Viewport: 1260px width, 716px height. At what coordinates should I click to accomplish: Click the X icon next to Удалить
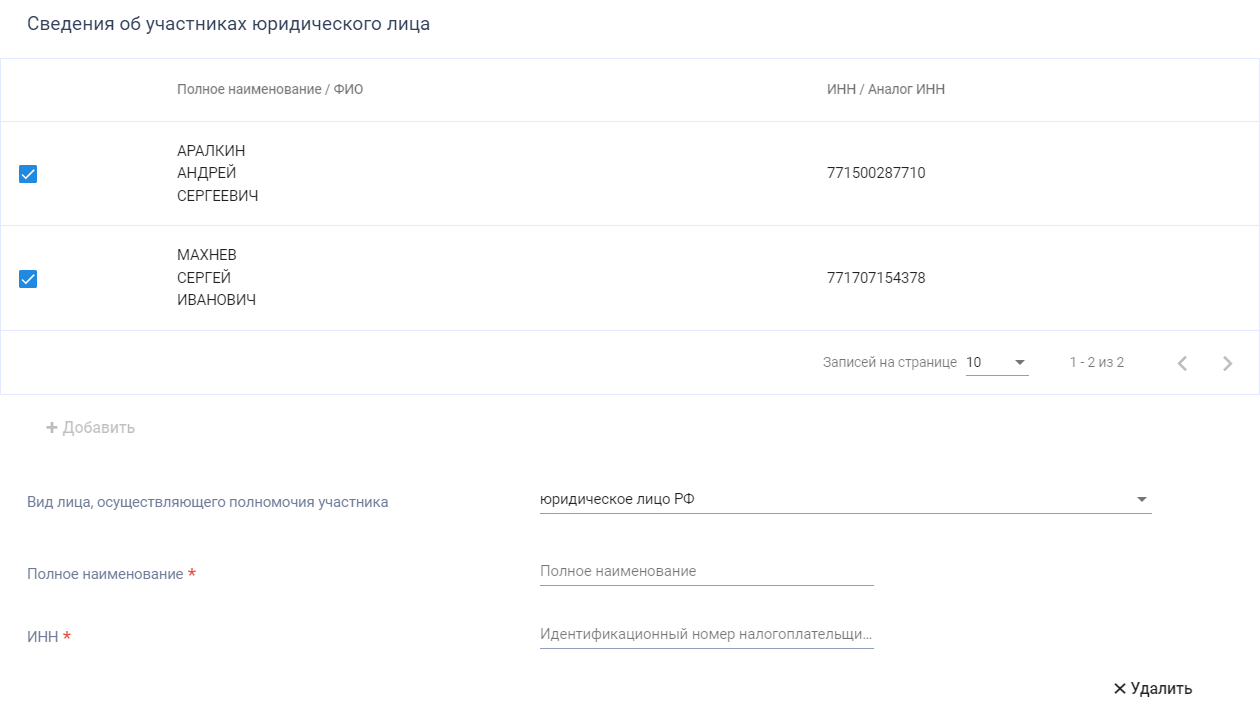click(x=1120, y=689)
